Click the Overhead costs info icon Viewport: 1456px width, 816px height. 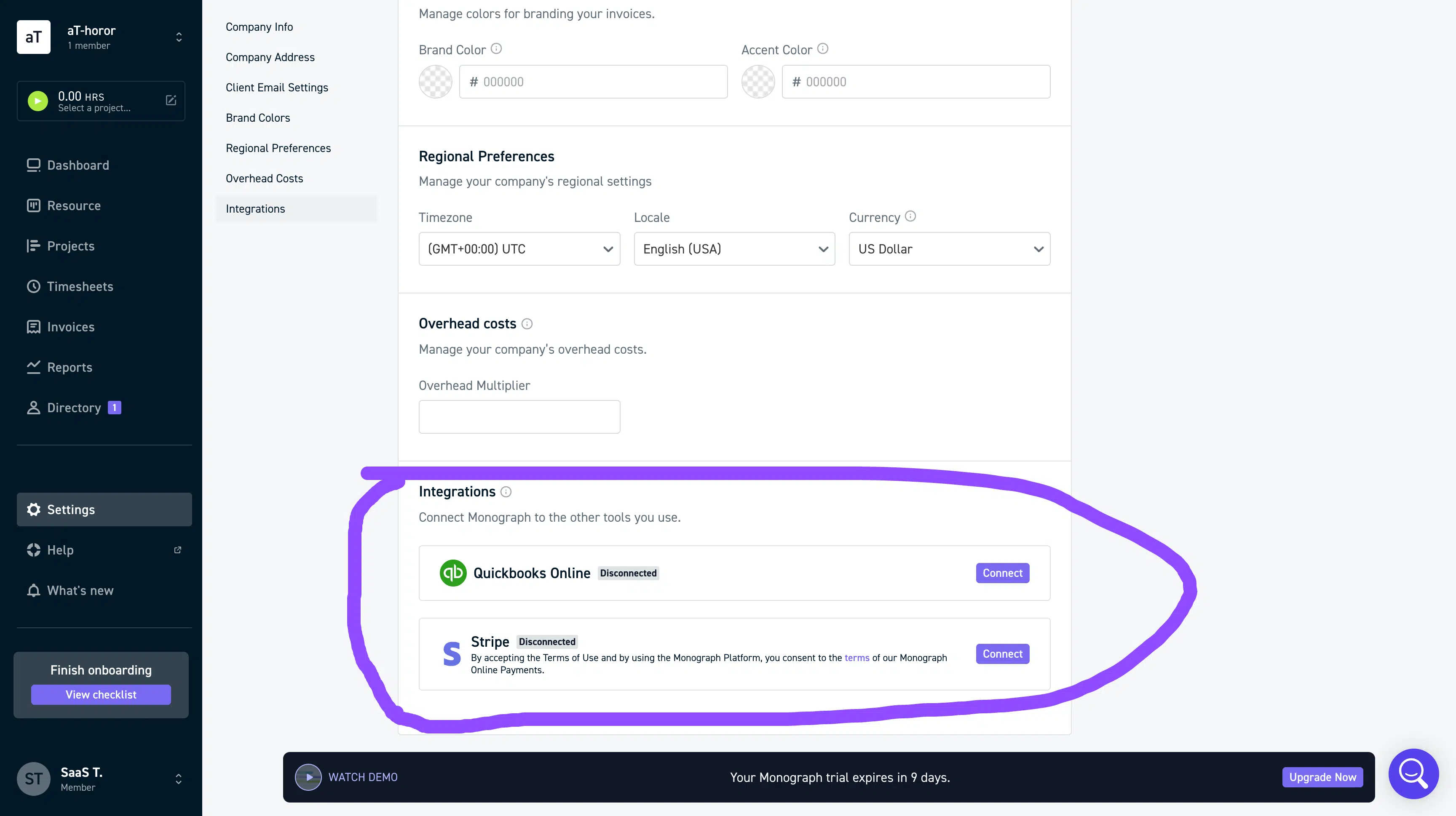(x=527, y=323)
